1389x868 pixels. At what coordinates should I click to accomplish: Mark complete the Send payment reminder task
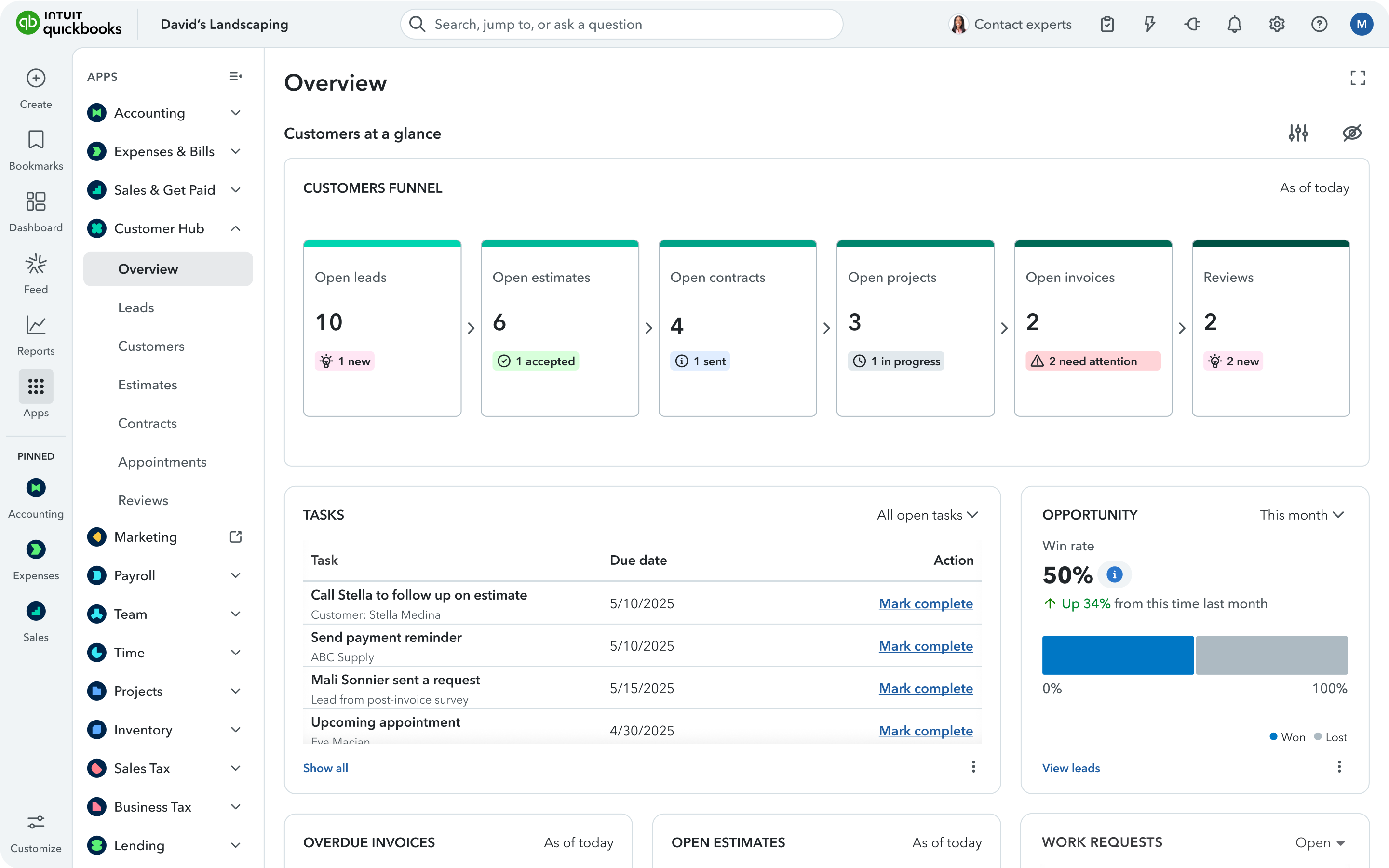926,646
